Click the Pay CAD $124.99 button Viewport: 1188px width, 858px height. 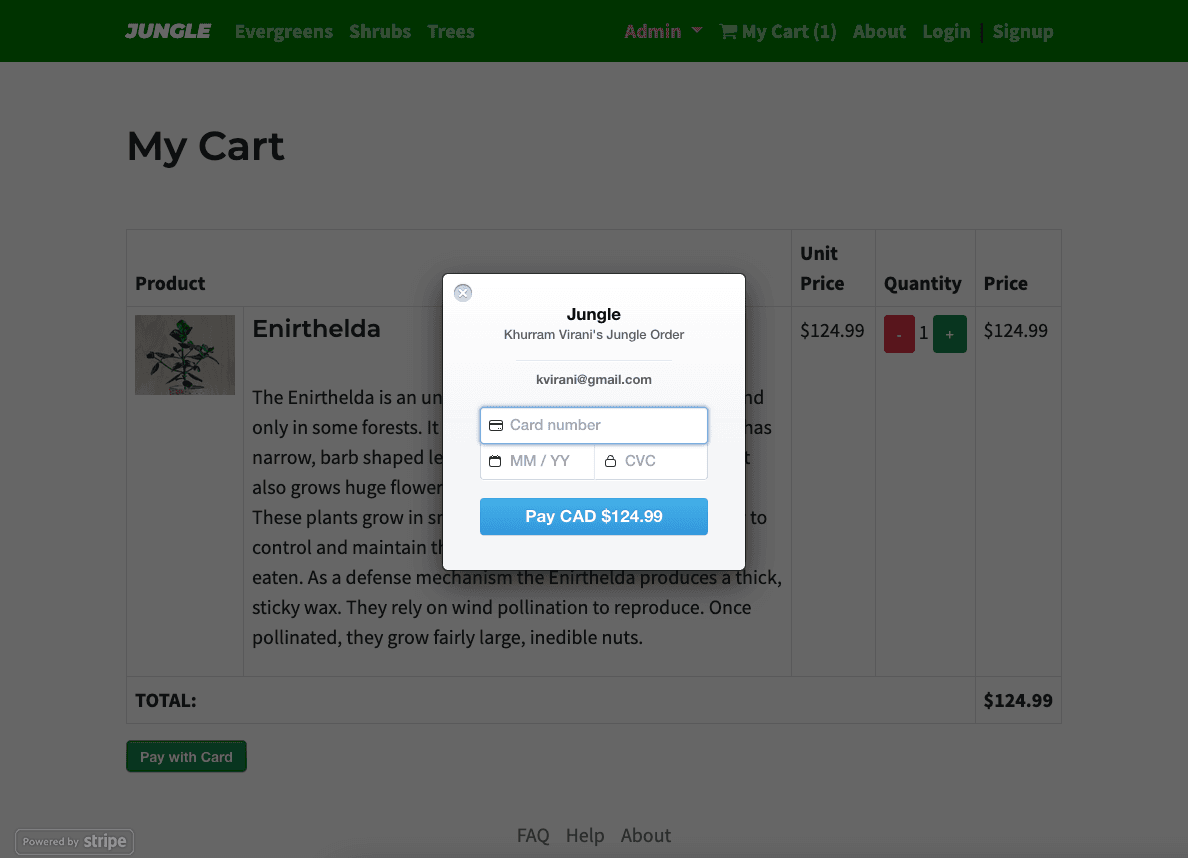pyautogui.click(x=594, y=516)
